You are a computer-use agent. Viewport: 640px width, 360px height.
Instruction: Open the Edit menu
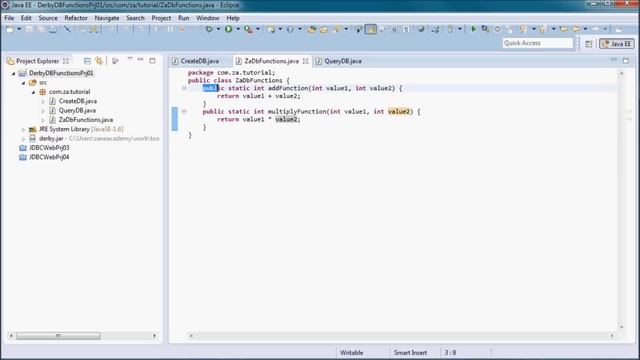click(26, 18)
